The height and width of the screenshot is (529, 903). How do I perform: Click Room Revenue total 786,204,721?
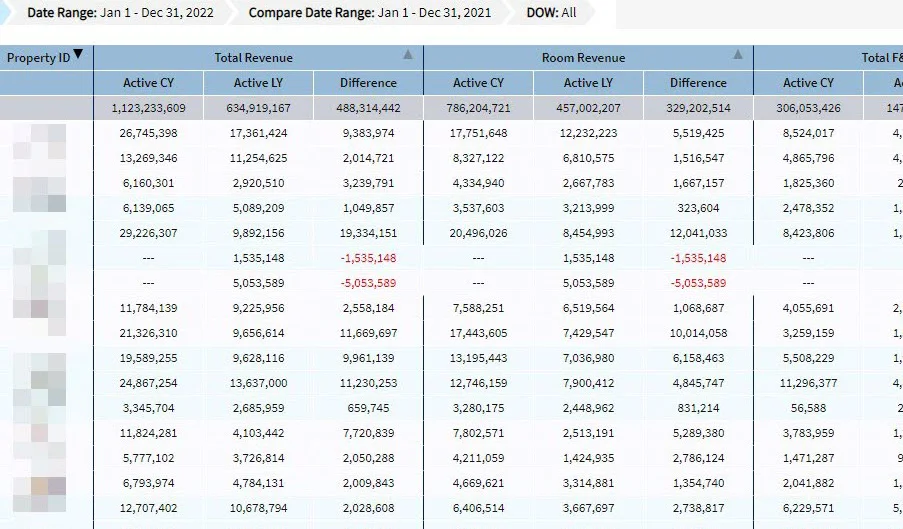coord(479,108)
